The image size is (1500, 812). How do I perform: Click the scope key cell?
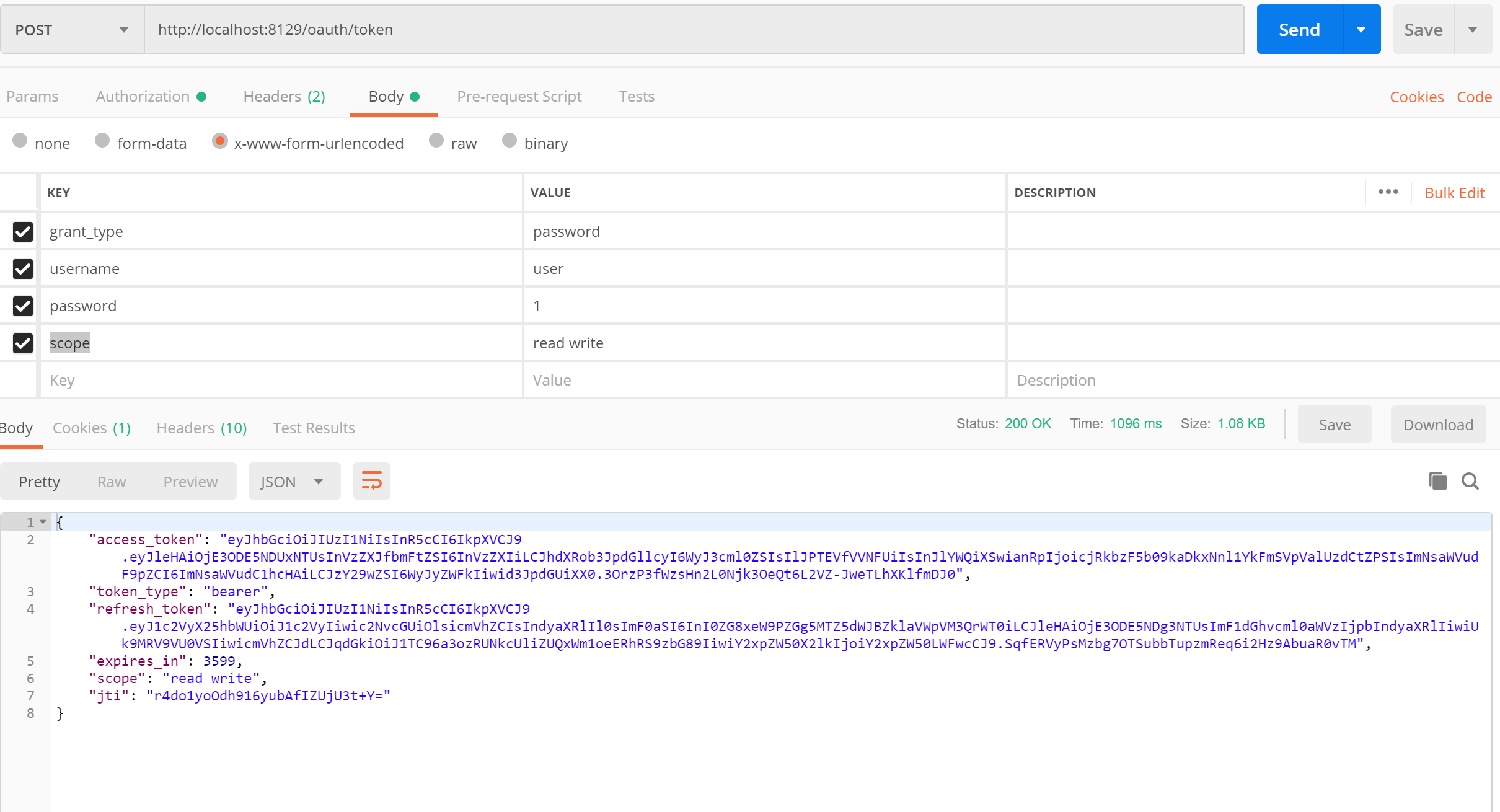point(281,343)
